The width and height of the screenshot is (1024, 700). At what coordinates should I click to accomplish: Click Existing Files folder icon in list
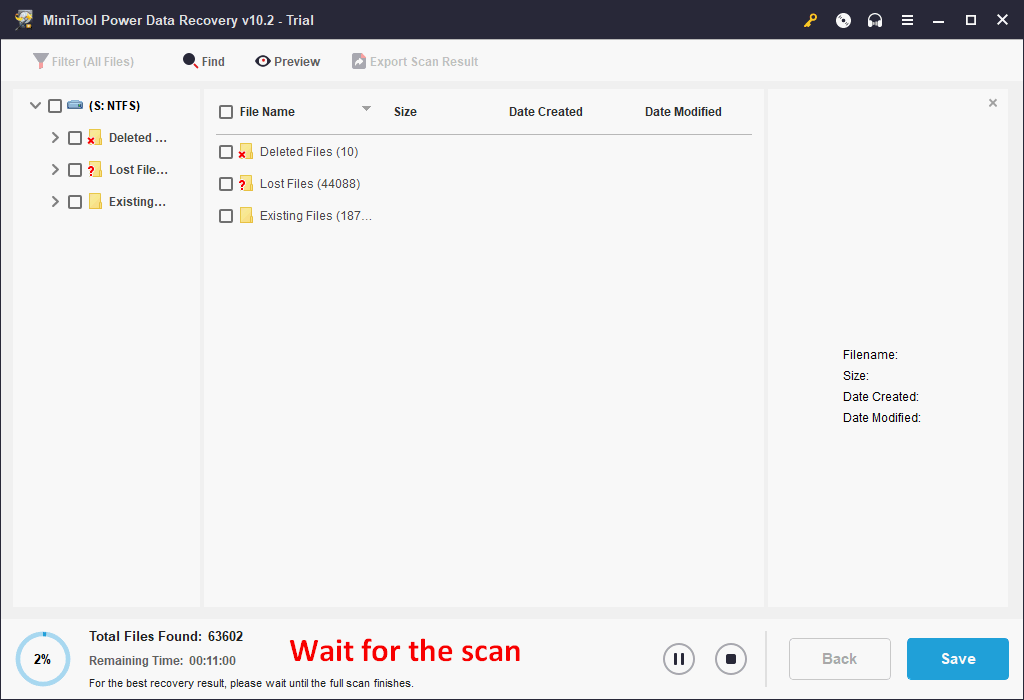246,215
